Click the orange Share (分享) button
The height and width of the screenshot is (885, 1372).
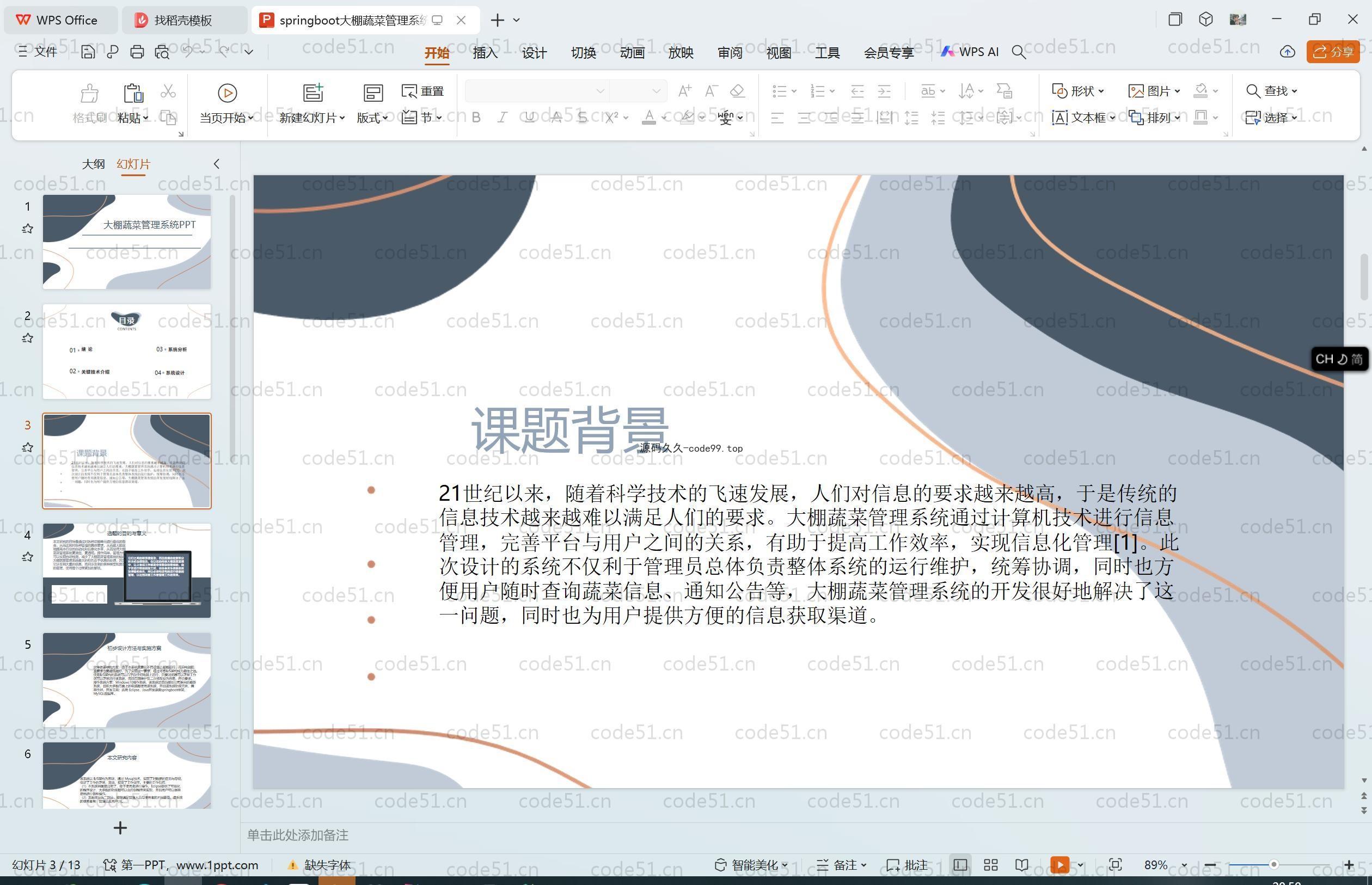tap(1333, 52)
